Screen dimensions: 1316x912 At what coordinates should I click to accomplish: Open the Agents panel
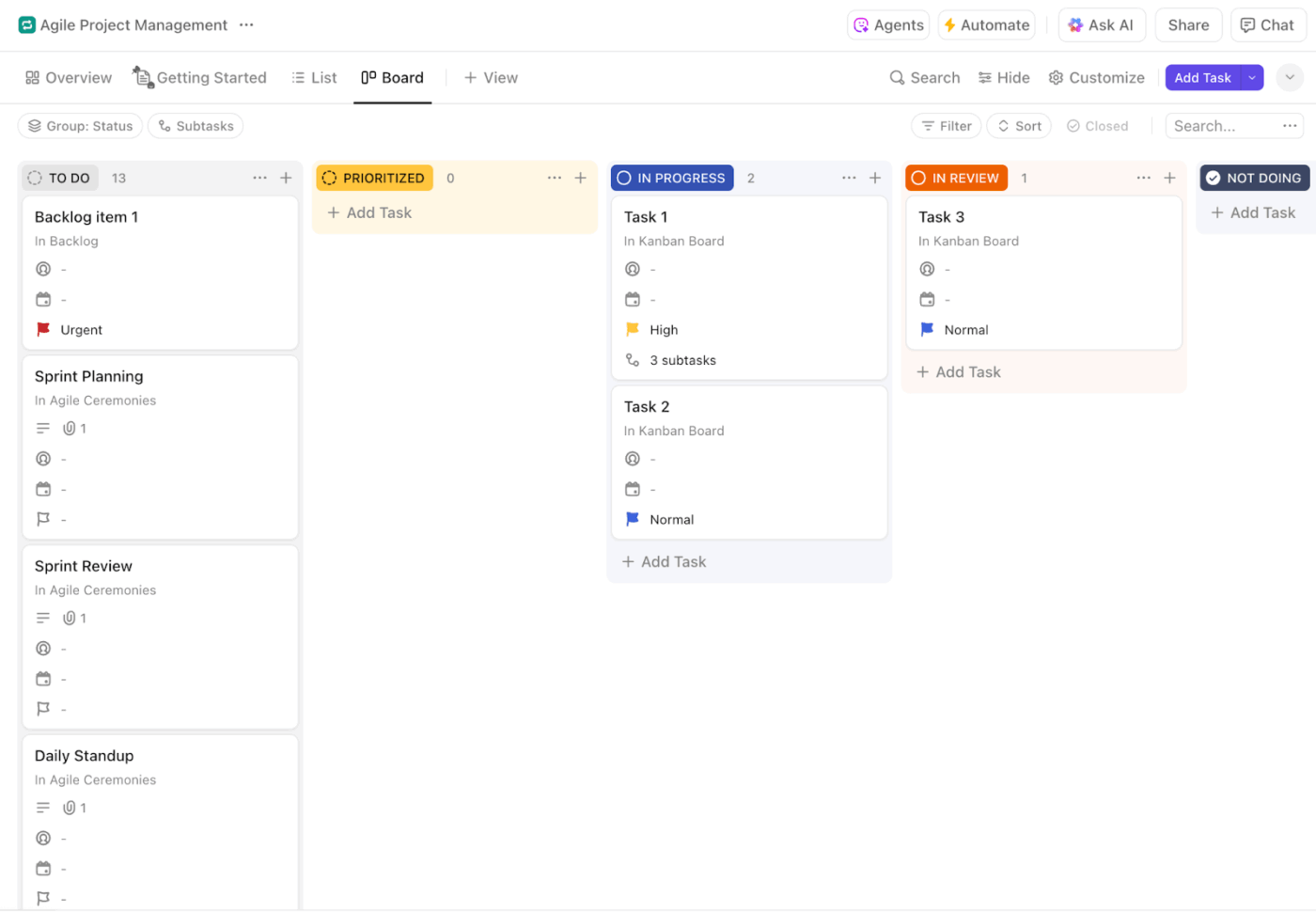point(887,24)
